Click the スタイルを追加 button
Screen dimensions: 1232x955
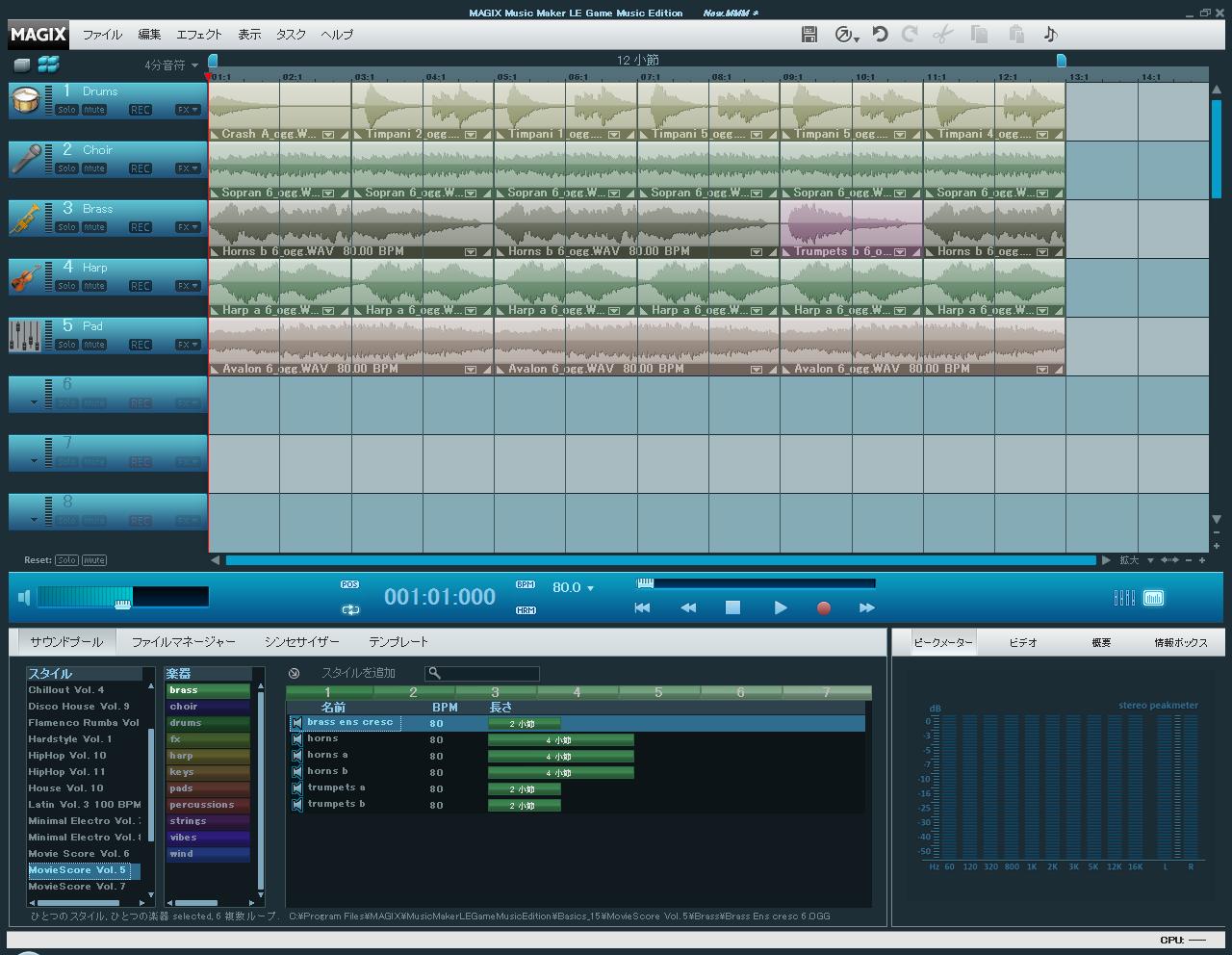point(358,673)
